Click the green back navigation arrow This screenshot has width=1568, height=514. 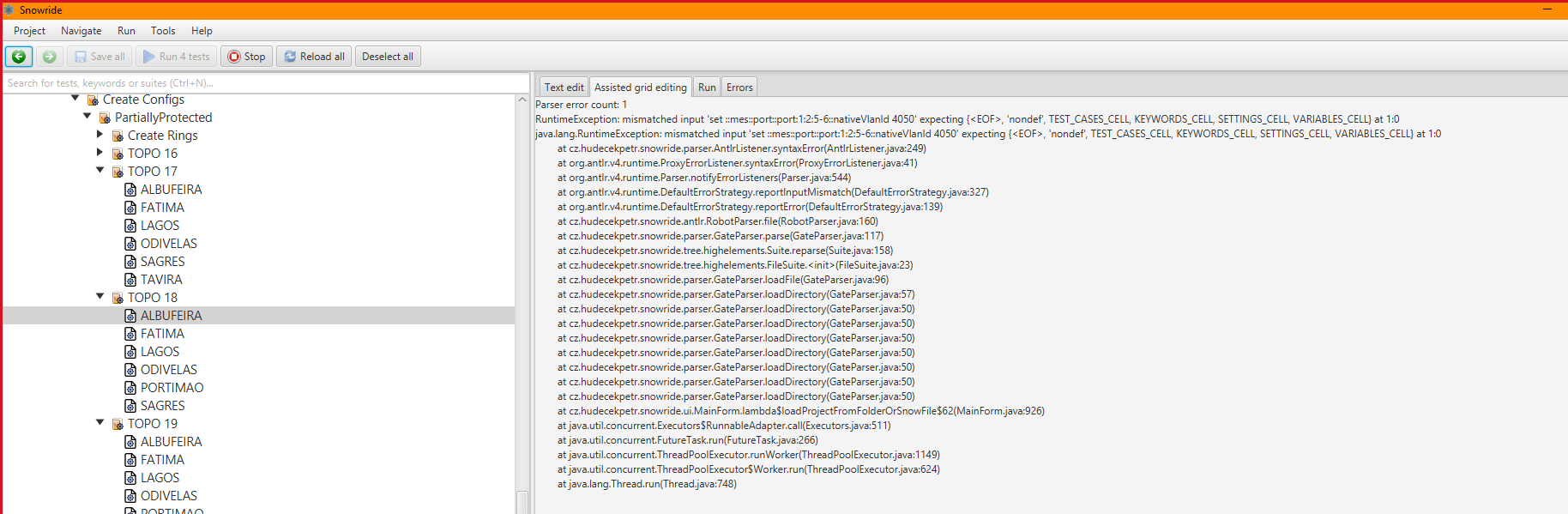tap(19, 57)
